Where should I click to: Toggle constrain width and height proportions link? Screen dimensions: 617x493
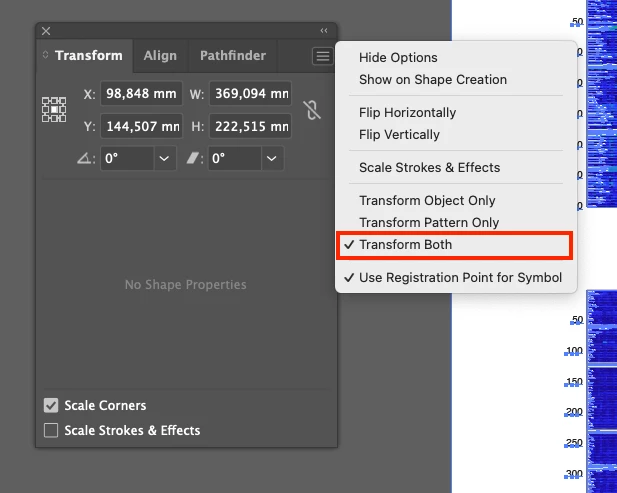[x=312, y=110]
